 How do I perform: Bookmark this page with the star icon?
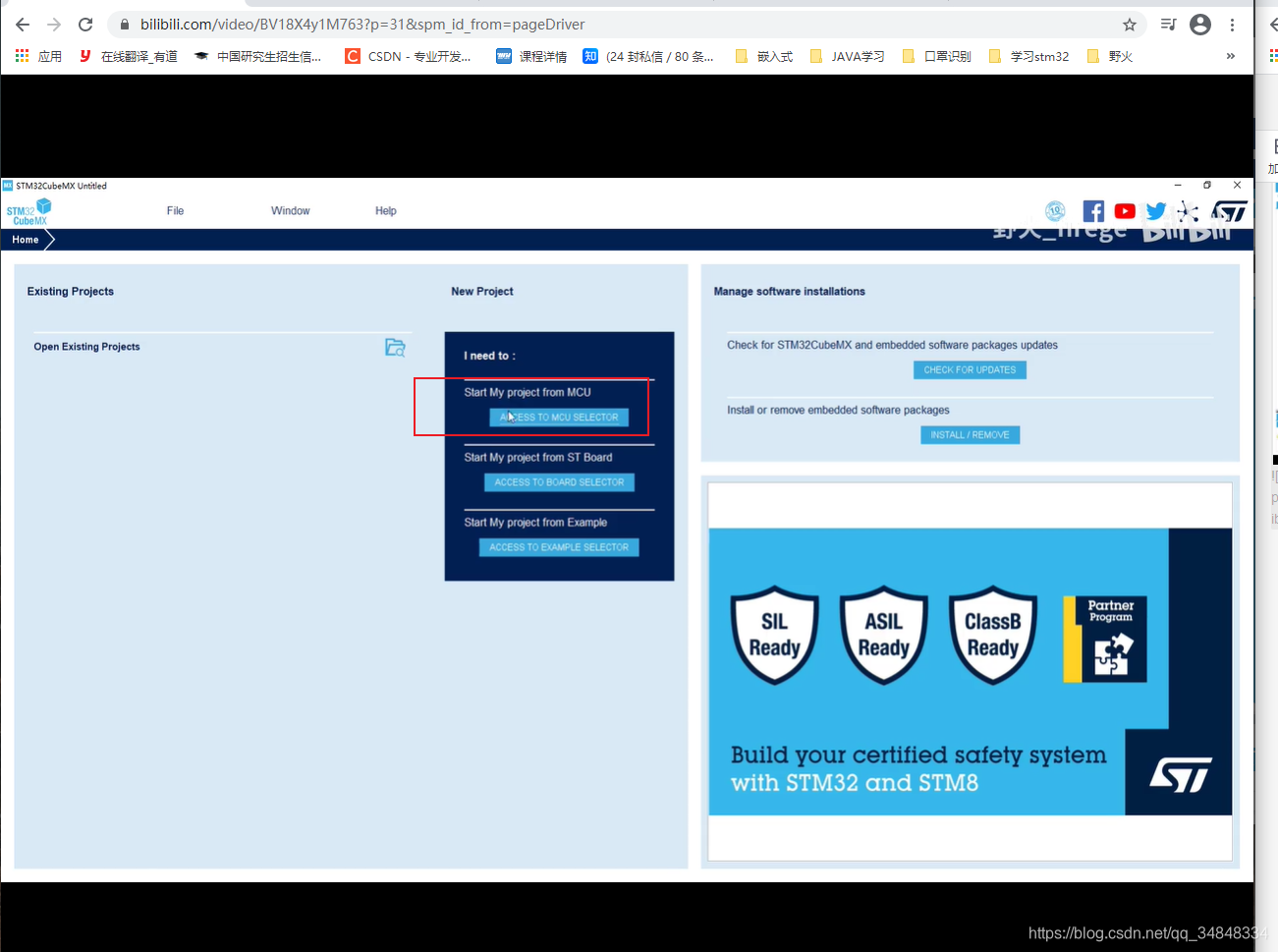coord(1130,25)
